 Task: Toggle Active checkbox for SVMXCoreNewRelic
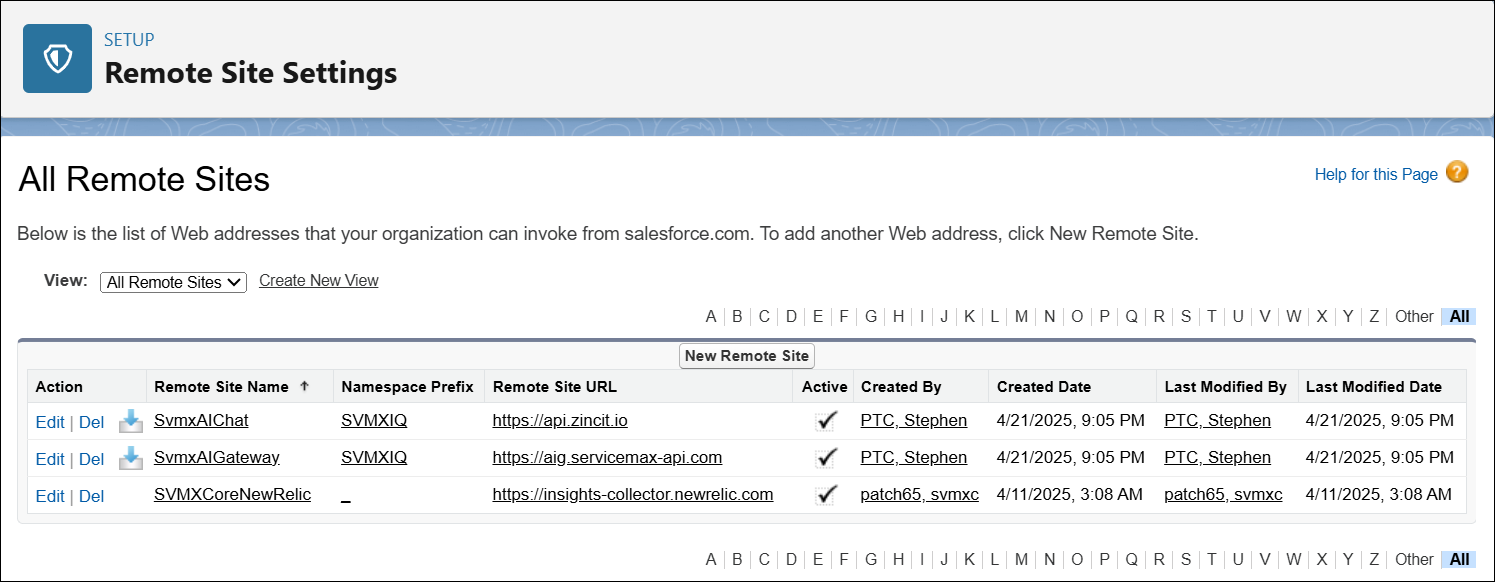[826, 495]
